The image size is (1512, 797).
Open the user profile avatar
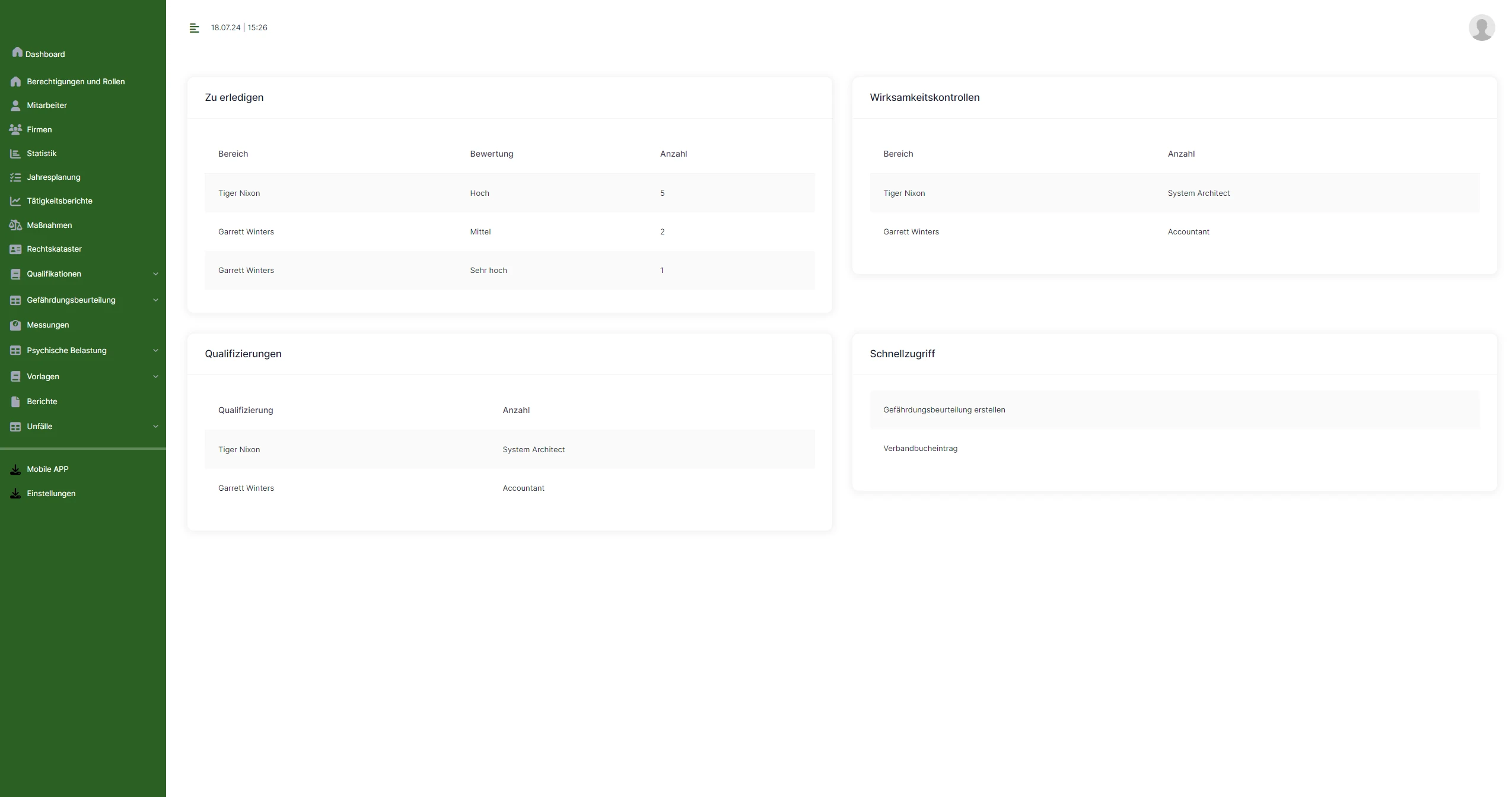pos(1481,28)
